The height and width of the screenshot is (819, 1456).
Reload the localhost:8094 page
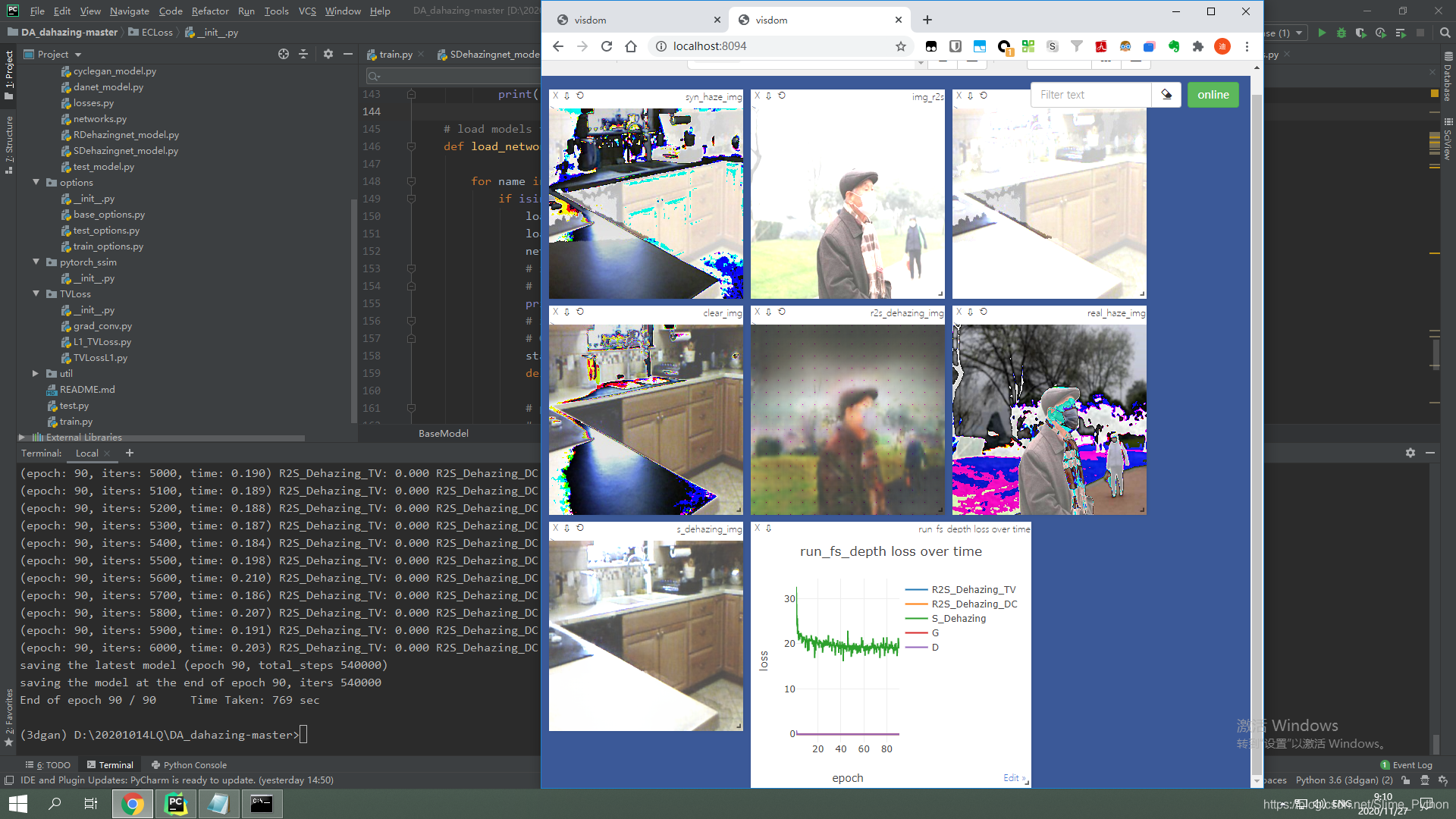coord(607,46)
